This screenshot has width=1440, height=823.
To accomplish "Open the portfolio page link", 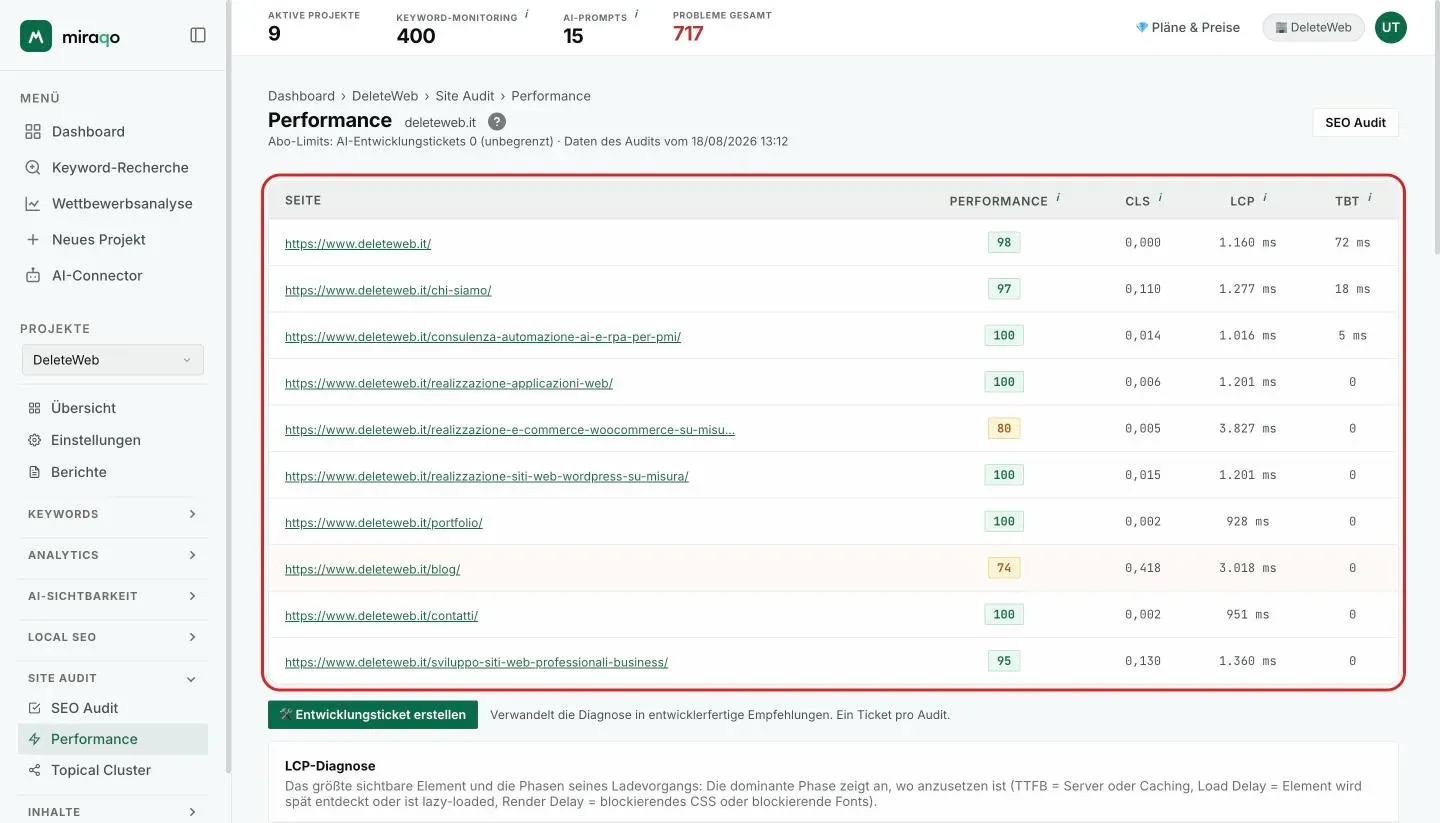I will click(x=384, y=523).
